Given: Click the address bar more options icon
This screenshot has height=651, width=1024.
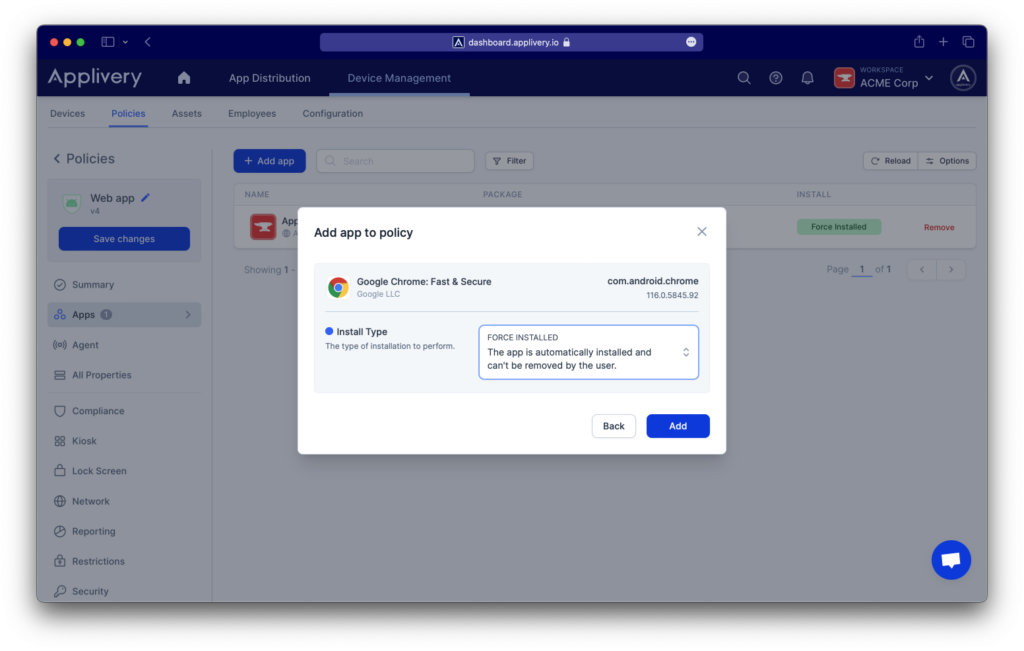Looking at the screenshot, I should tap(691, 42).
